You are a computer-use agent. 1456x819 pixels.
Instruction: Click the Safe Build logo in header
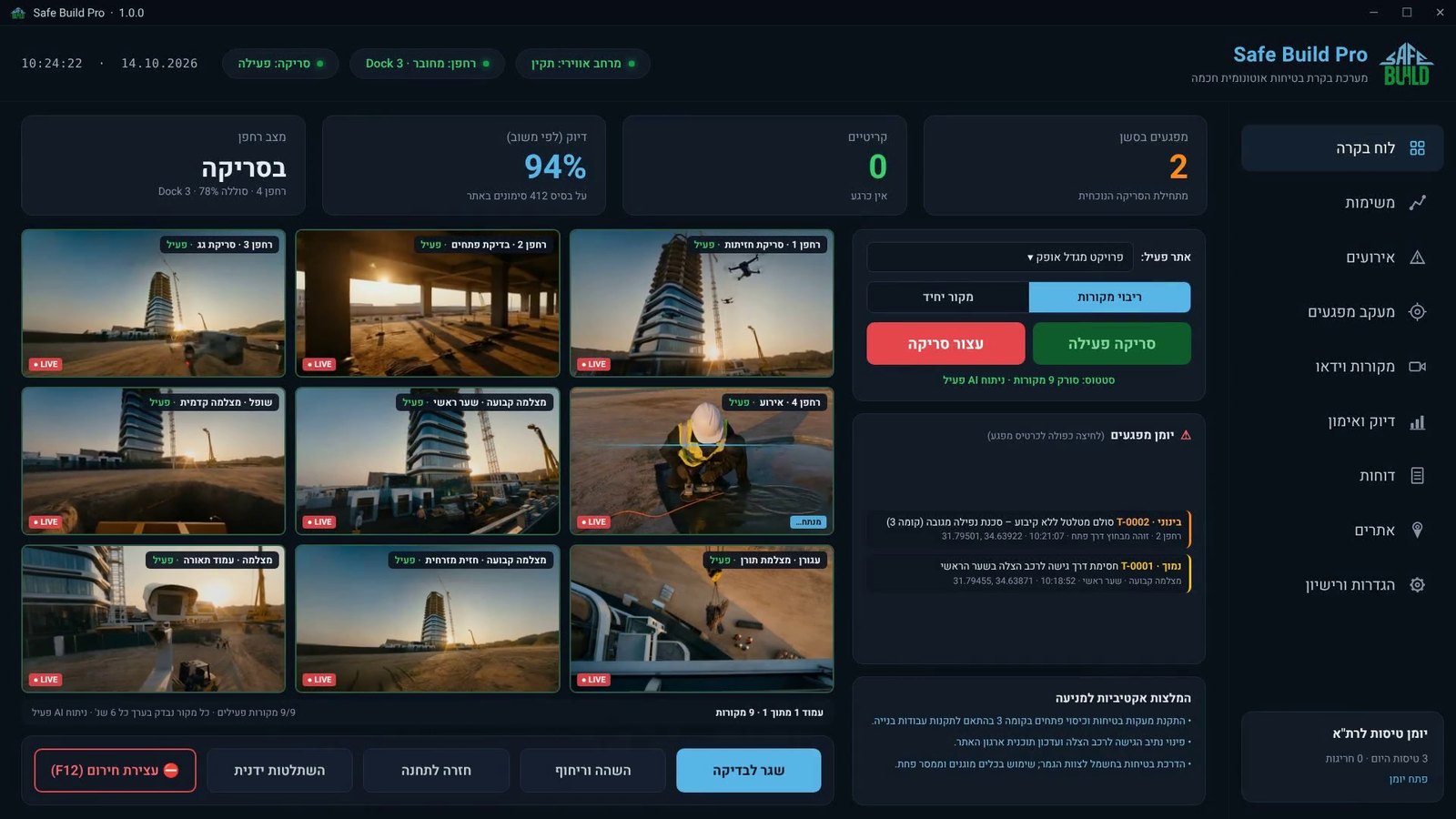pyautogui.click(x=1407, y=64)
